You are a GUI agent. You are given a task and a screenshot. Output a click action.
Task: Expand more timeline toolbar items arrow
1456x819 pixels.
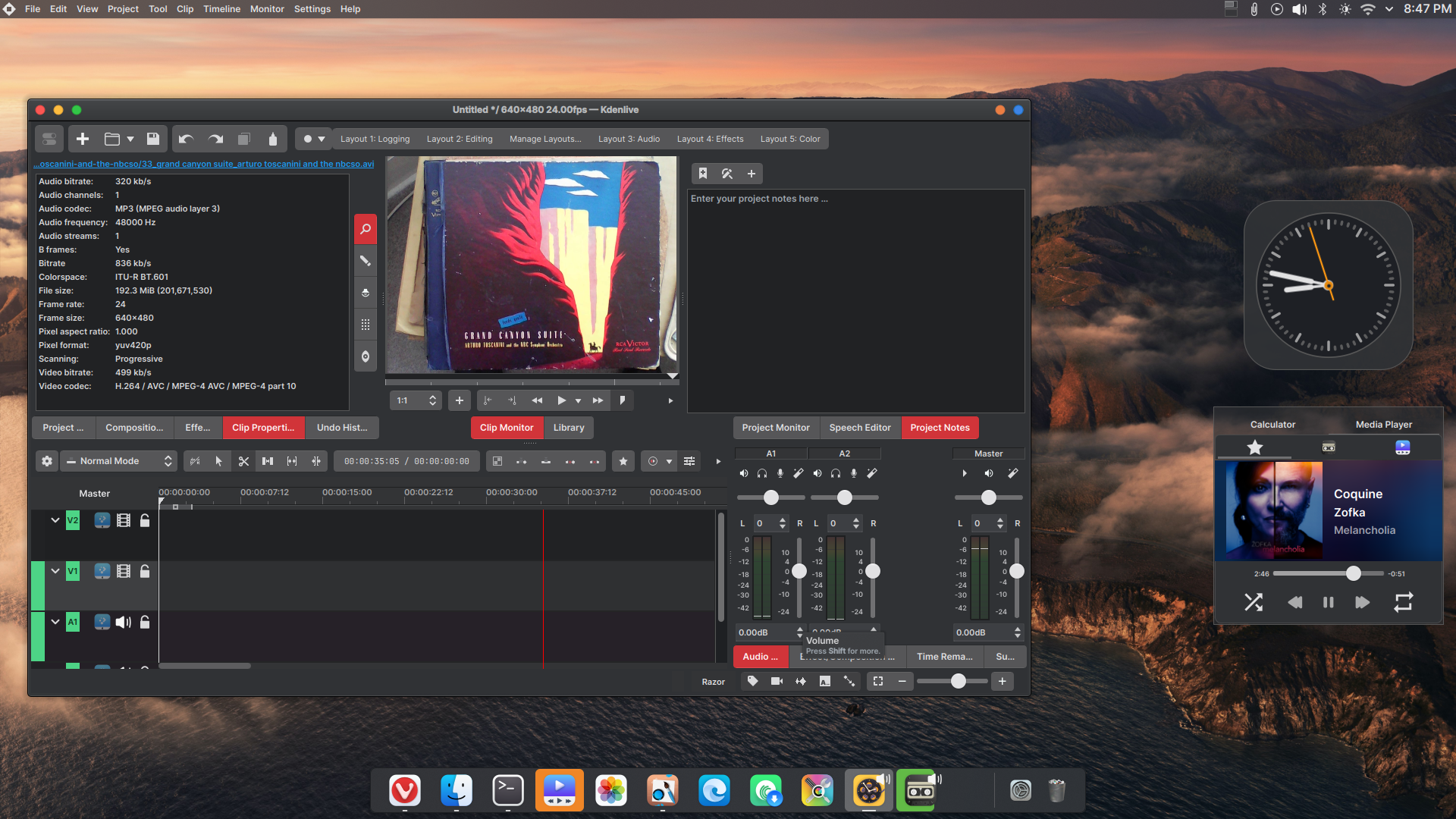(718, 461)
